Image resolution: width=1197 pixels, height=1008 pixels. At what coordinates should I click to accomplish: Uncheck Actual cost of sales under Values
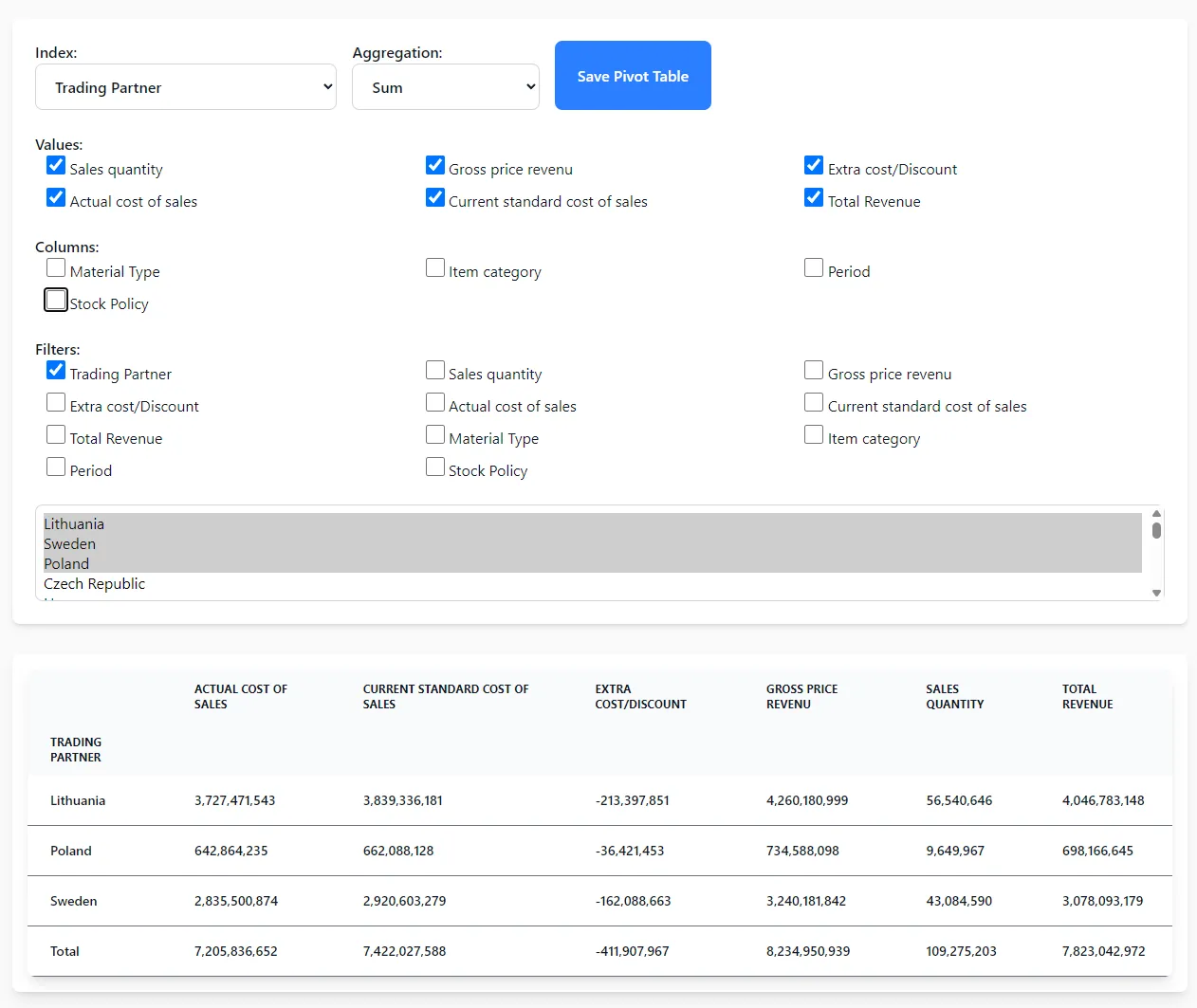(56, 198)
